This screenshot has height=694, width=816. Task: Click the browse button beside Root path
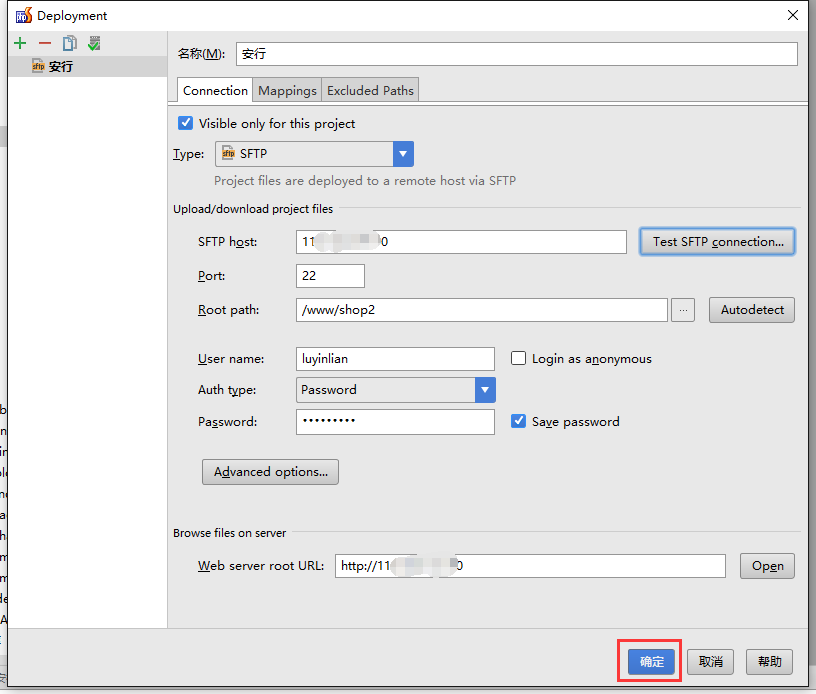click(683, 310)
